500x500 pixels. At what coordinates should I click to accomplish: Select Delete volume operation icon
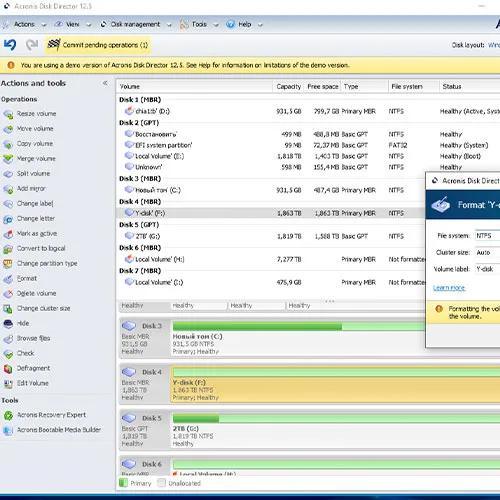click(8, 294)
